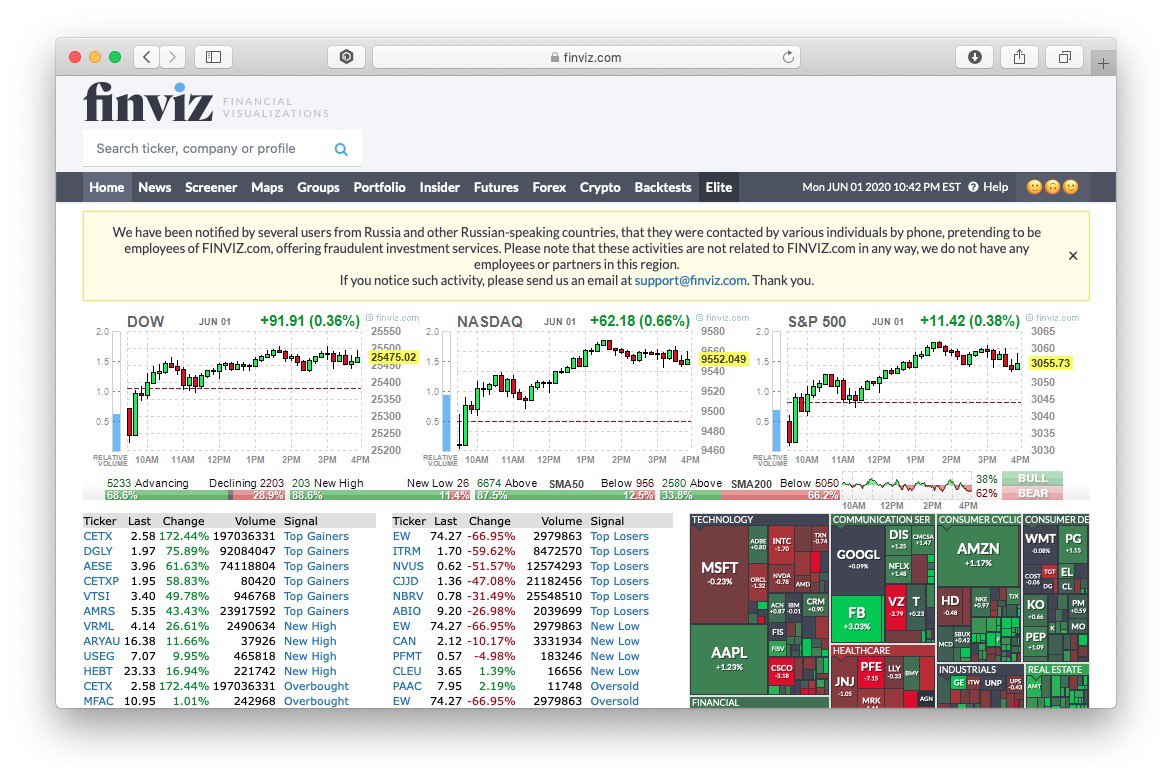Click the FB tile in heatmap
1172x782 pixels.
[857, 618]
